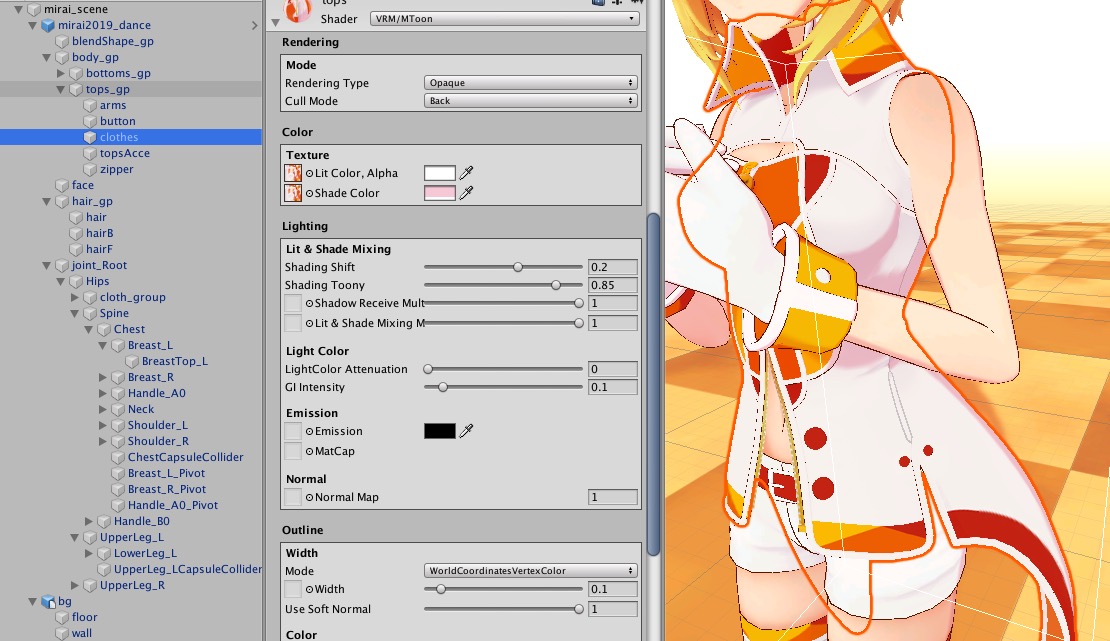Click Lit Color white swatch
Image resolution: width=1110 pixels, height=641 pixels.
(x=440, y=173)
